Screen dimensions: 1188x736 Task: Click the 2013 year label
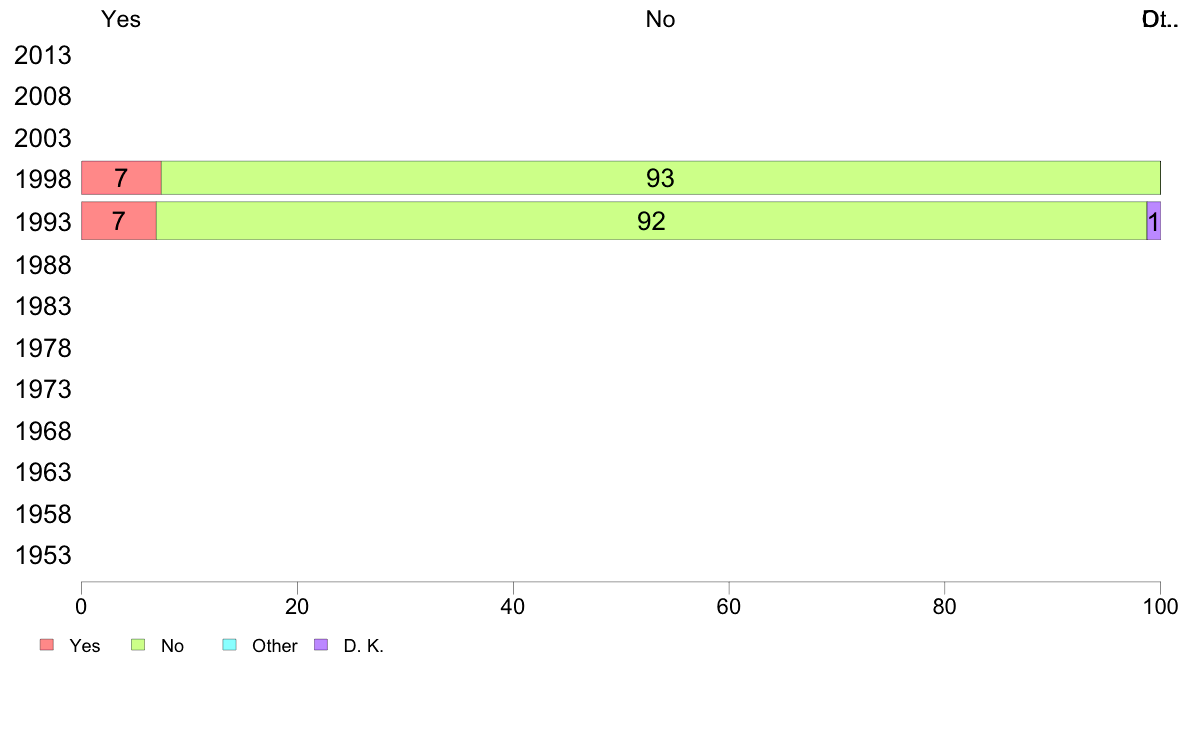tap(43, 56)
